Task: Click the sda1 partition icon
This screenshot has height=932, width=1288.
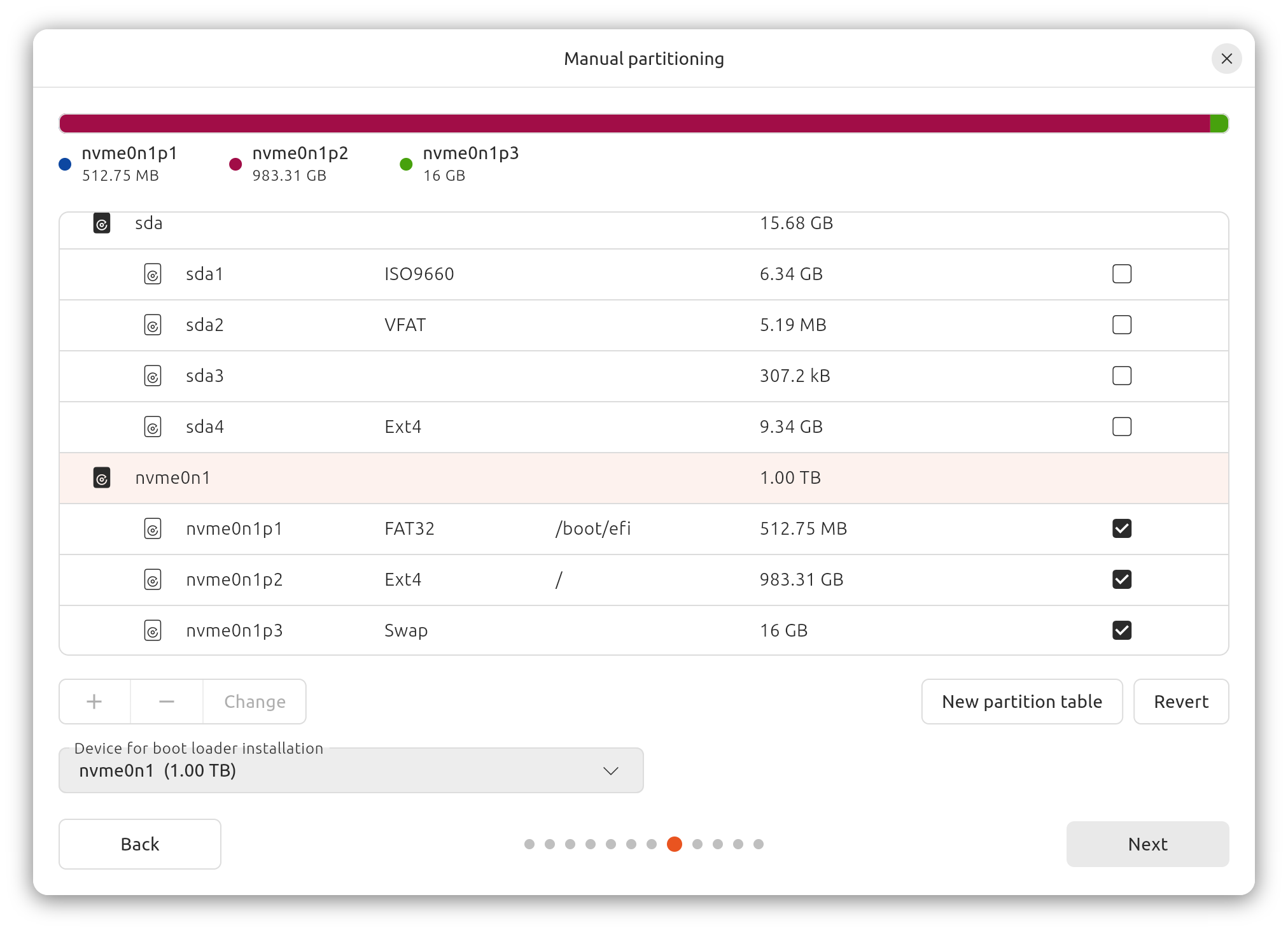Action: 153,274
